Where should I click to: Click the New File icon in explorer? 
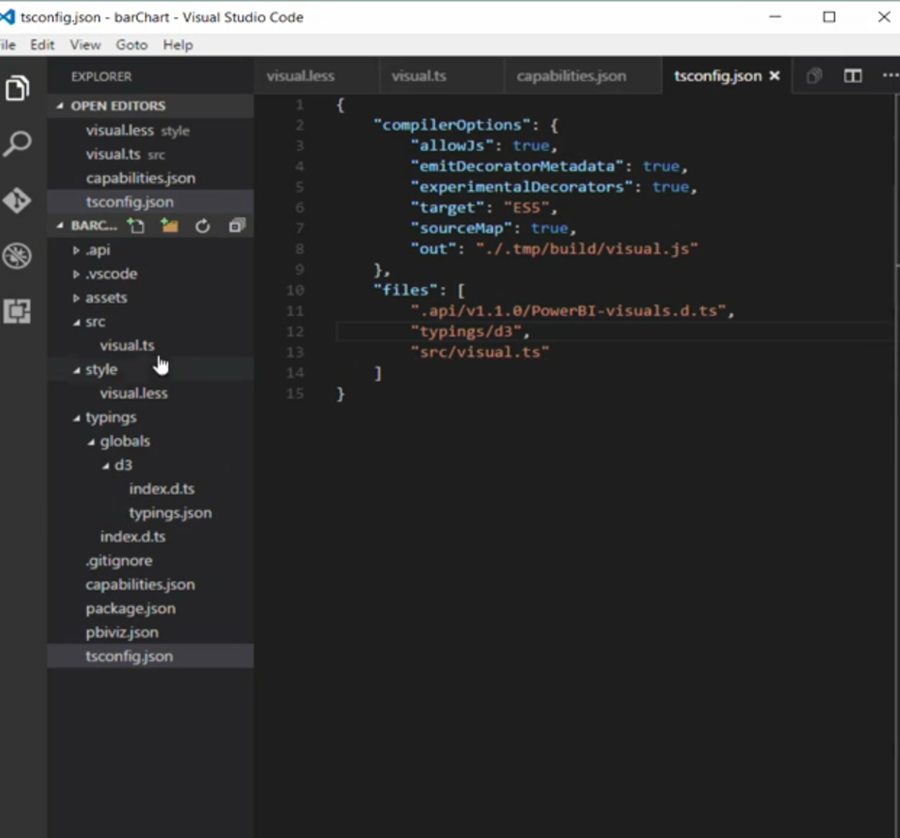136,226
